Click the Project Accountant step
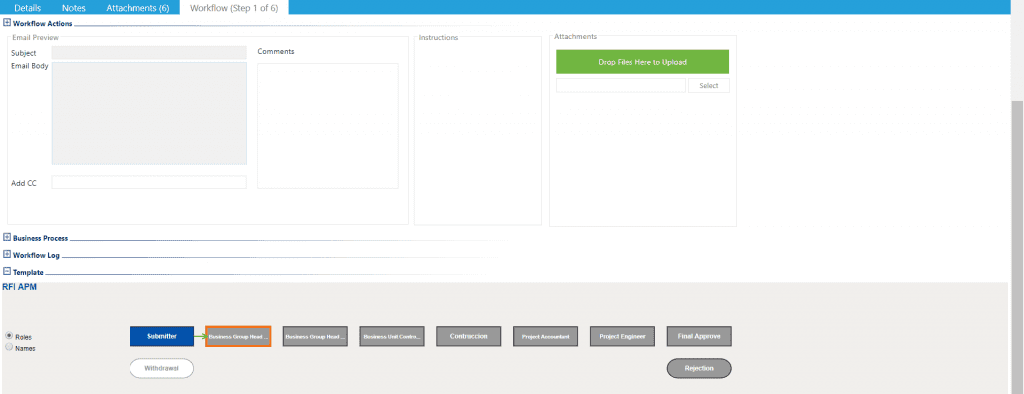Image resolution: width=1024 pixels, height=394 pixels. click(x=545, y=337)
